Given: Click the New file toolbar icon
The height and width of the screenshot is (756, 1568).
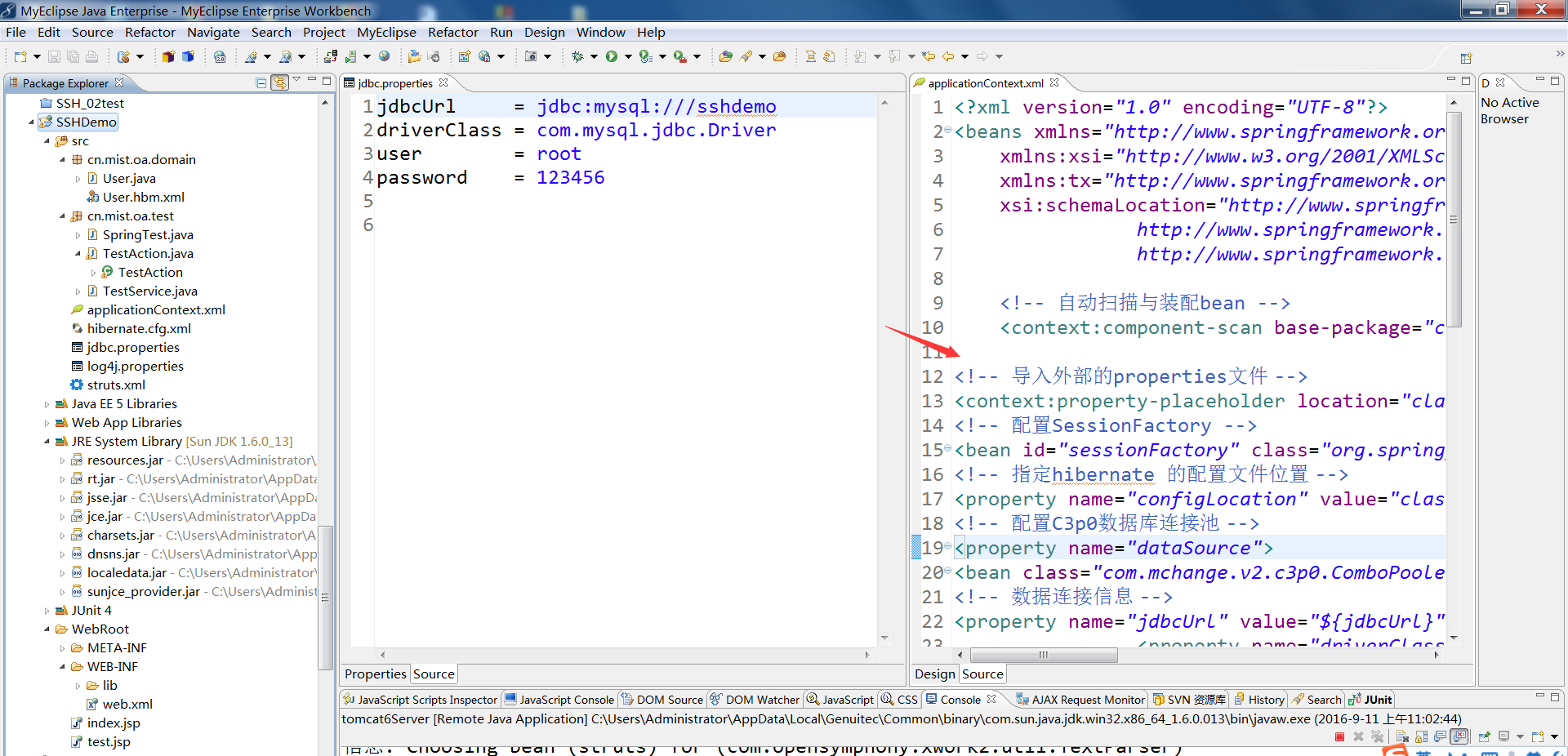Looking at the screenshot, I should click(x=20, y=56).
